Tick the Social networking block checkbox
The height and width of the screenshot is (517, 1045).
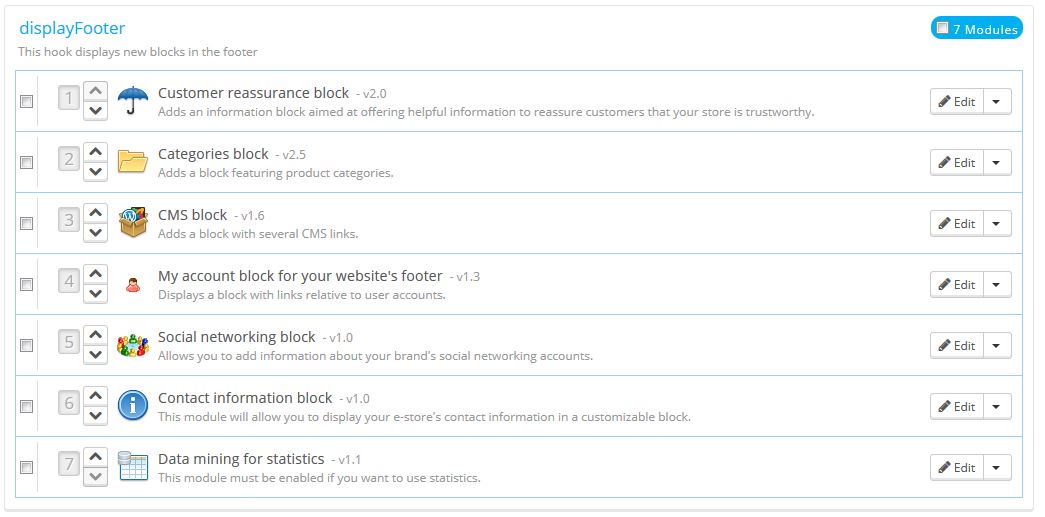[26, 345]
